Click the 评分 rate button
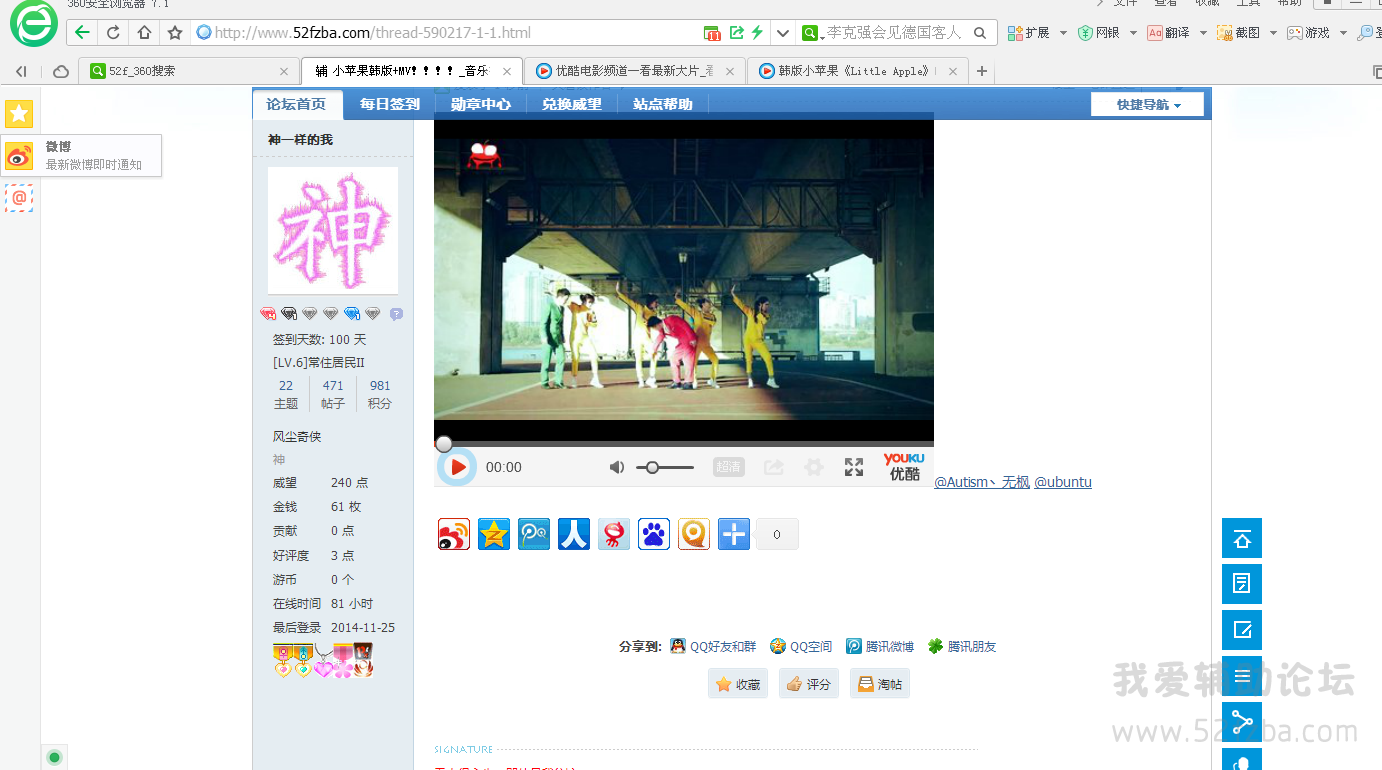The height and width of the screenshot is (770, 1382). [809, 684]
